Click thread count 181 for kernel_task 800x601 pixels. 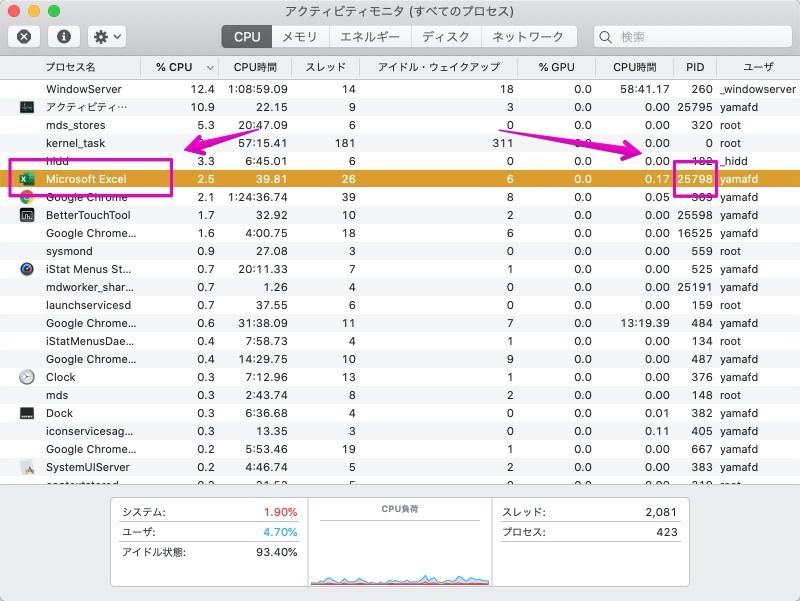click(x=345, y=143)
